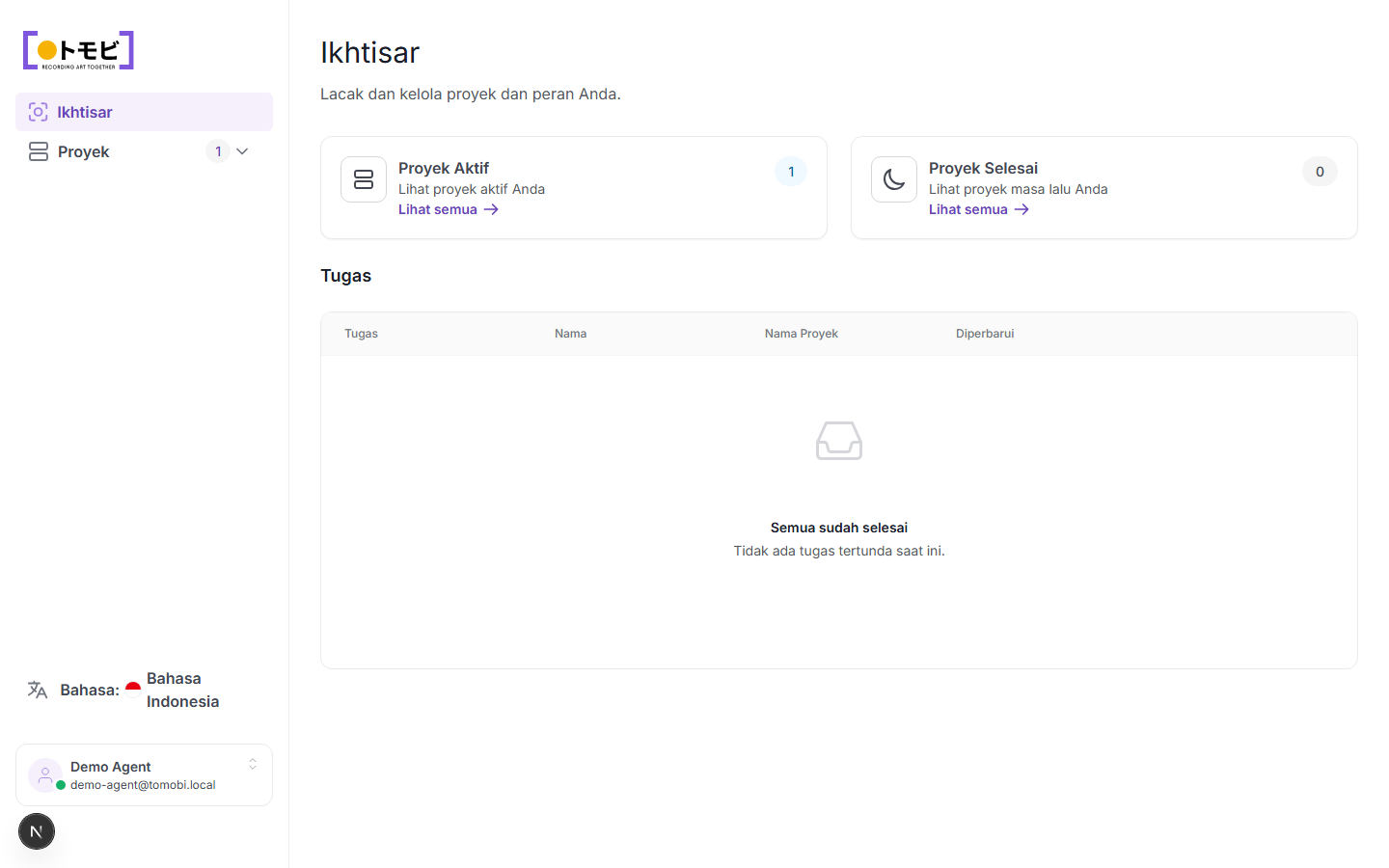Click the Proyek Selesai card title
Image resolution: width=1389 pixels, height=868 pixels.
pyautogui.click(x=983, y=168)
